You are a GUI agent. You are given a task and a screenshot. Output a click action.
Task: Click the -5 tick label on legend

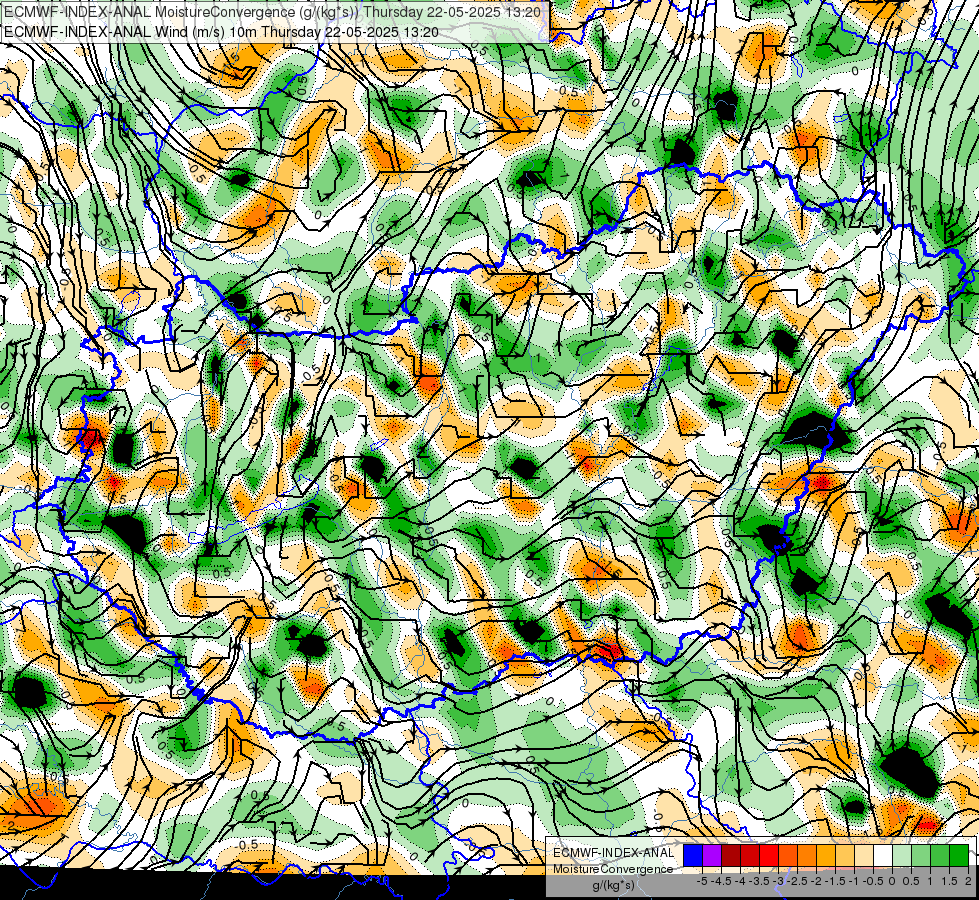point(702,881)
